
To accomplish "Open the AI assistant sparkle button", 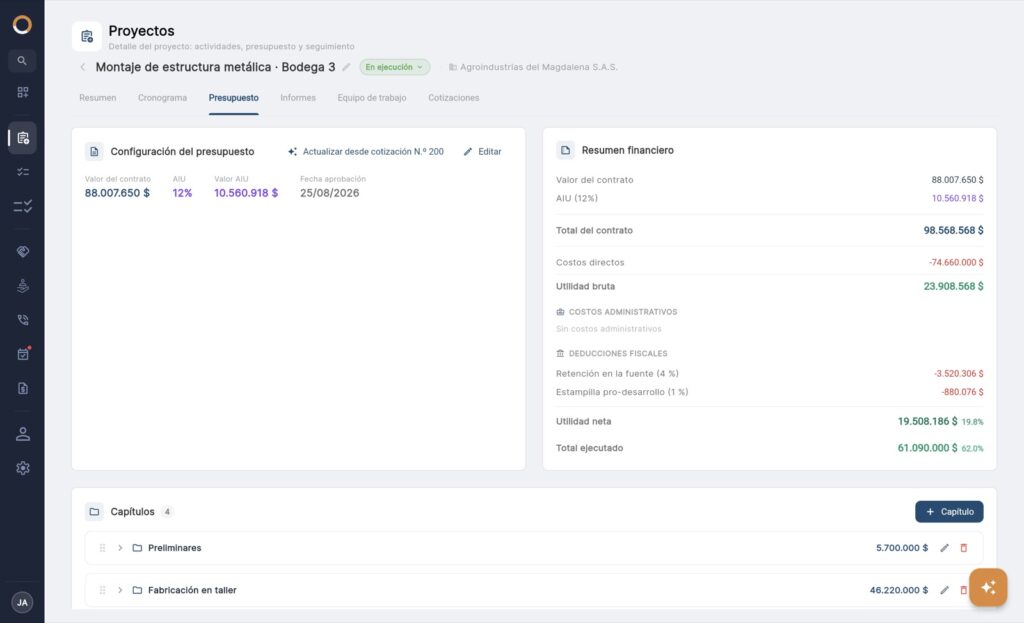I will click(x=987, y=587).
